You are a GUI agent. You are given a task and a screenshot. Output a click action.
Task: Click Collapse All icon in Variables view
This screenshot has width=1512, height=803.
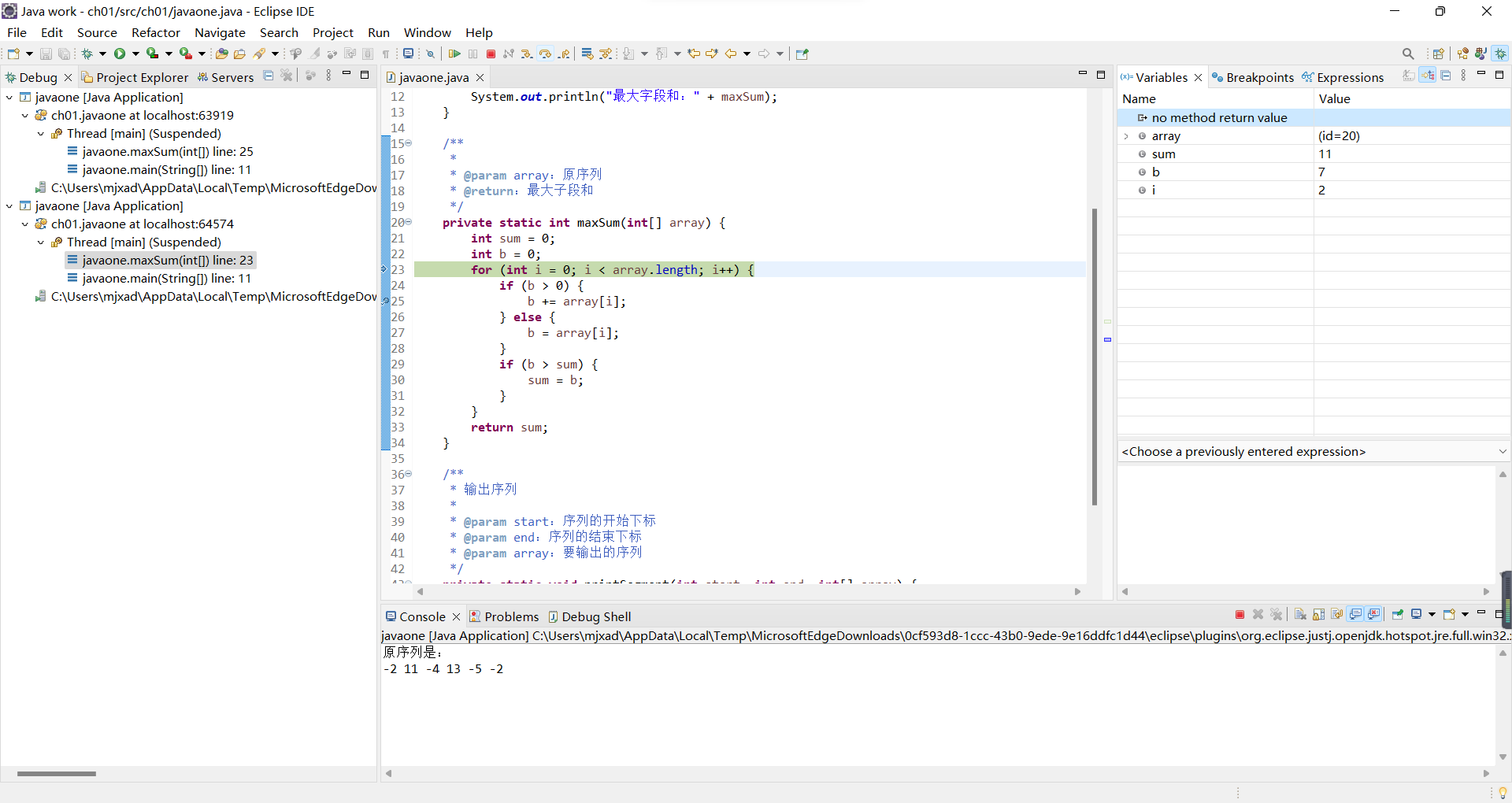[1446, 76]
